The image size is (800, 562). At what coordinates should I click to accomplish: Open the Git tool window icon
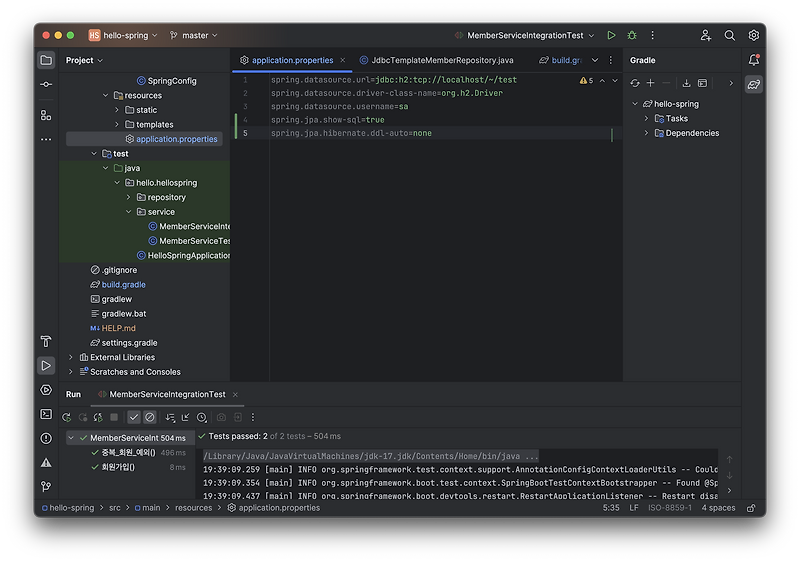(x=46, y=487)
